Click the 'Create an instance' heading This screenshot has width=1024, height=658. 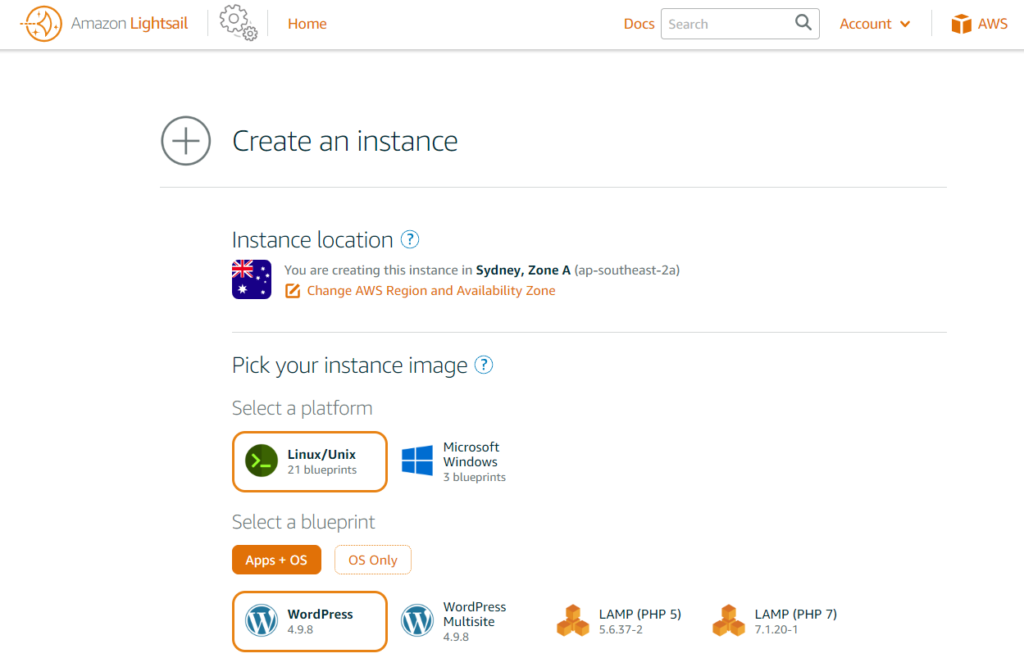coord(345,141)
